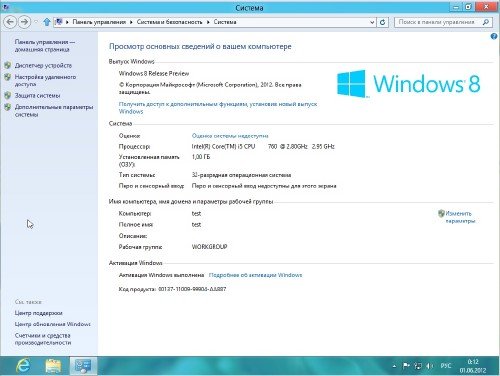Open address bar history dropdown
Screen dimensions: 500x376
click(x=372, y=22)
